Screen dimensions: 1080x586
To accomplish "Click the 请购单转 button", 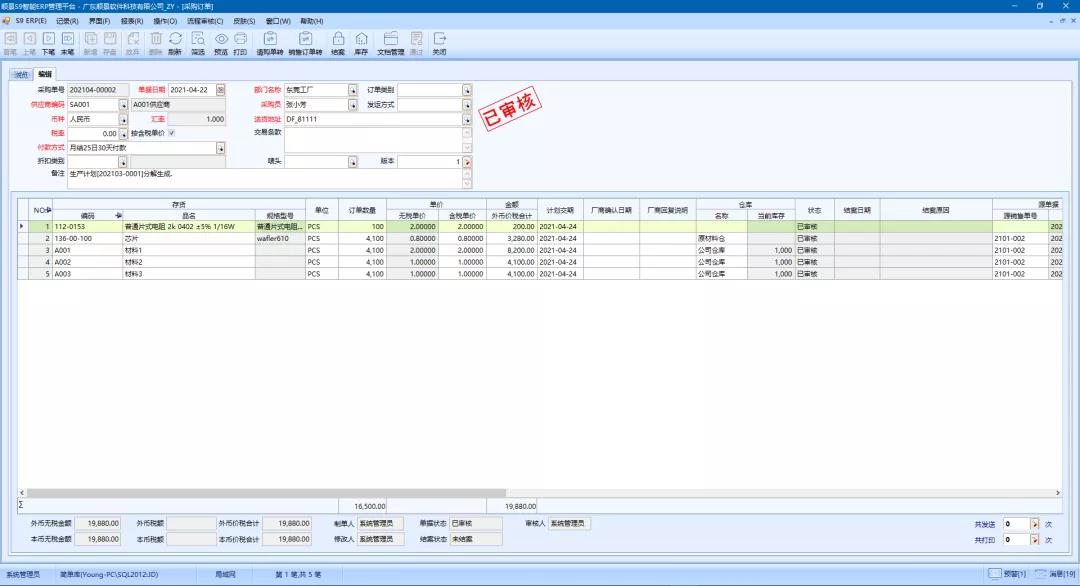I will pyautogui.click(x=269, y=42).
